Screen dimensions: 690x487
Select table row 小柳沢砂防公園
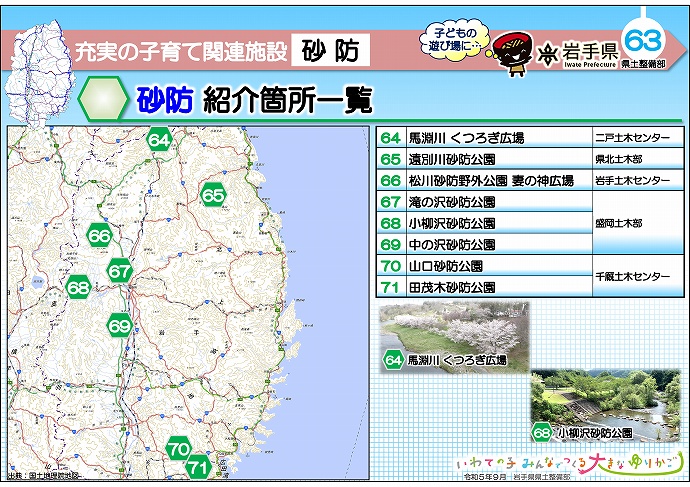(x=484, y=223)
